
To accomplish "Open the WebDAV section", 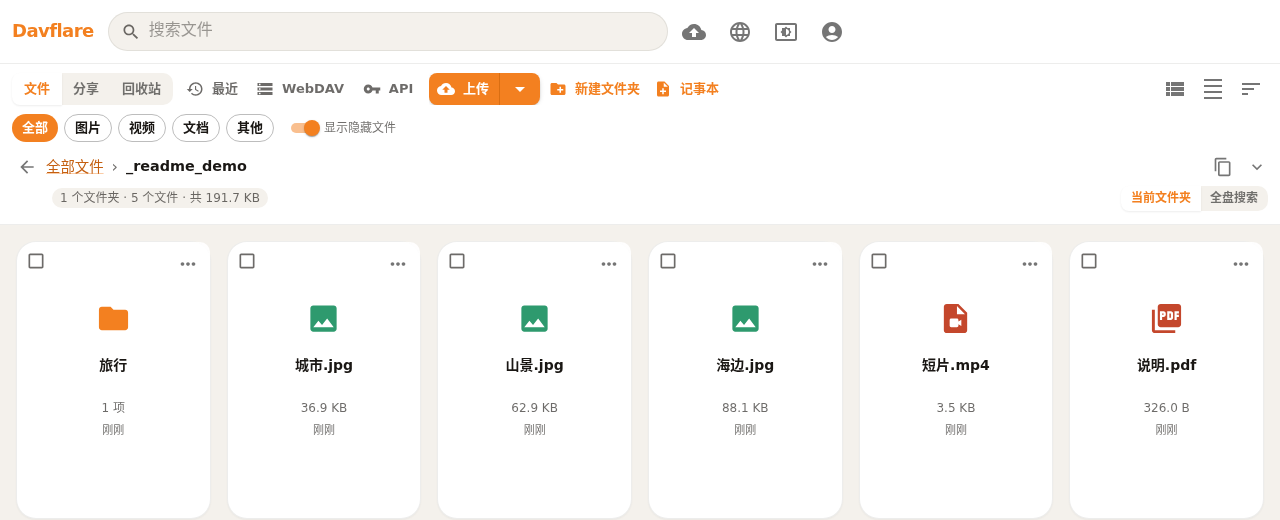I will pyautogui.click(x=300, y=89).
